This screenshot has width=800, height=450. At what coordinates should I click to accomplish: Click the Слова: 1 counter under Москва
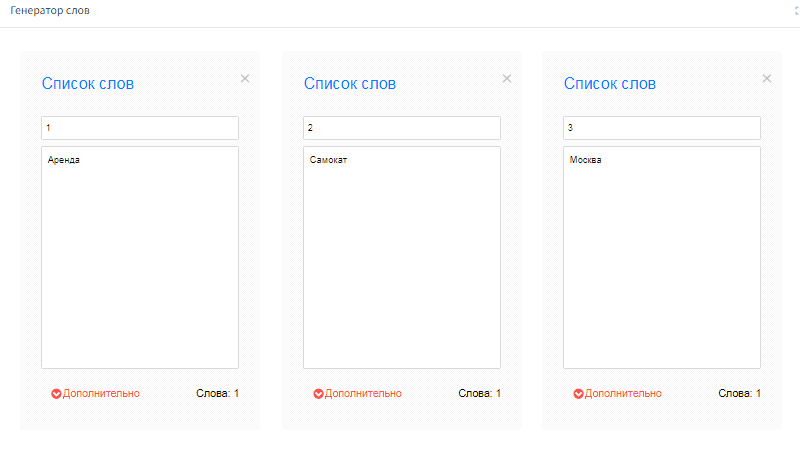(739, 393)
